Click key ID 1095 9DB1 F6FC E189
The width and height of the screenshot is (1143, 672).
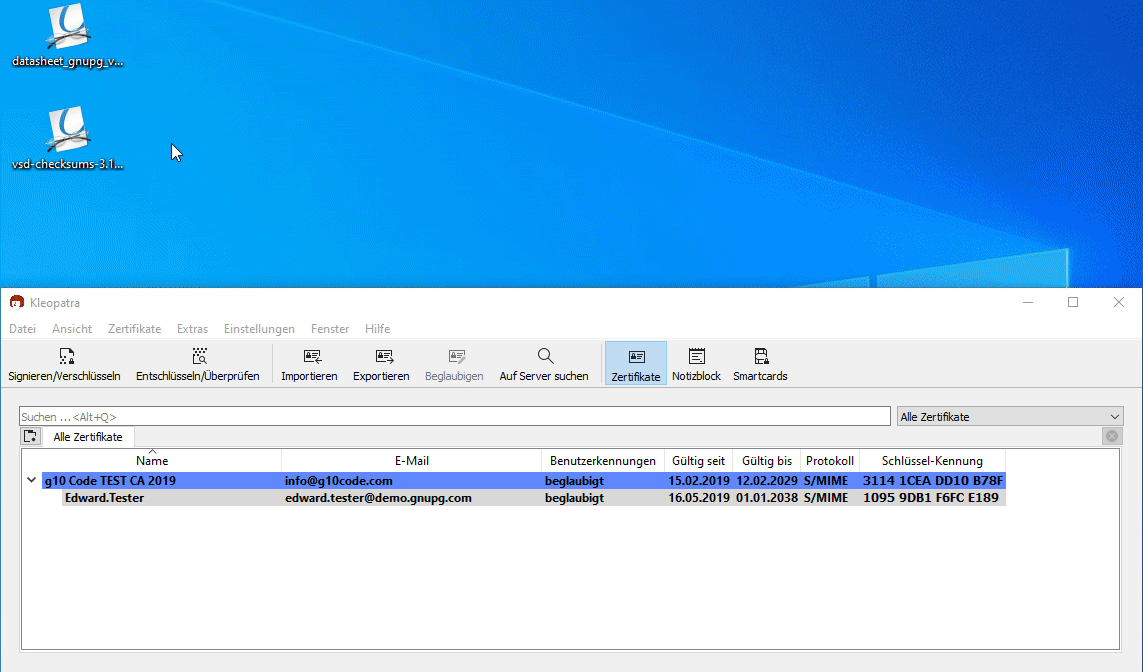click(931, 498)
